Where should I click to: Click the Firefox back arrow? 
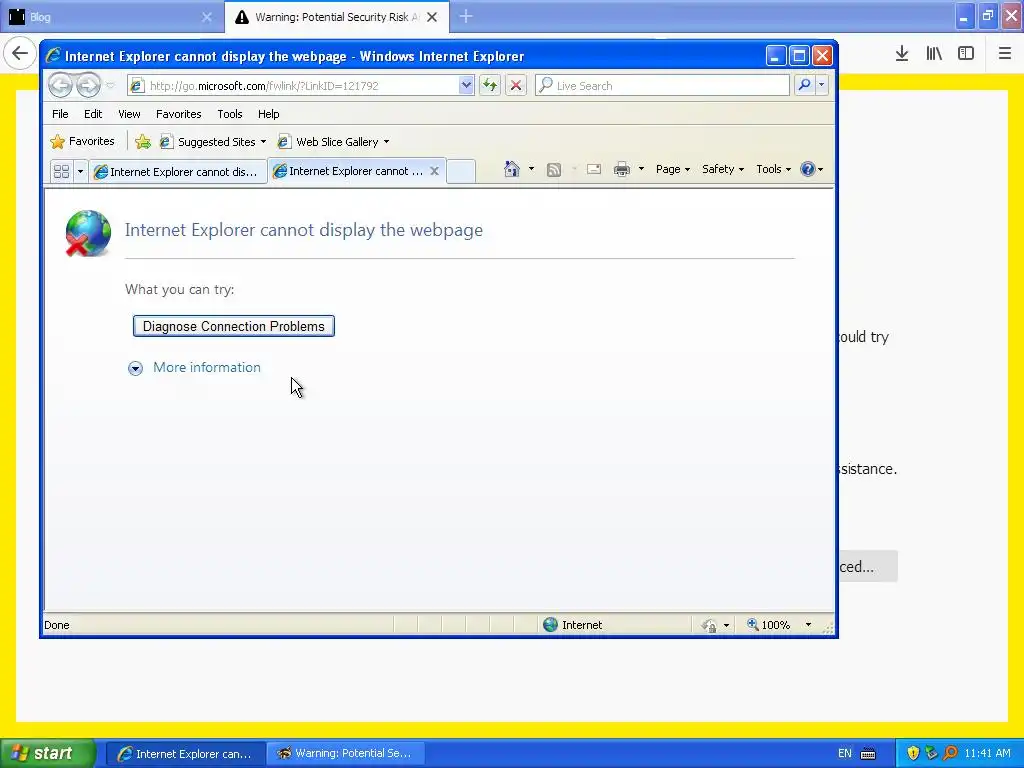pos(20,53)
